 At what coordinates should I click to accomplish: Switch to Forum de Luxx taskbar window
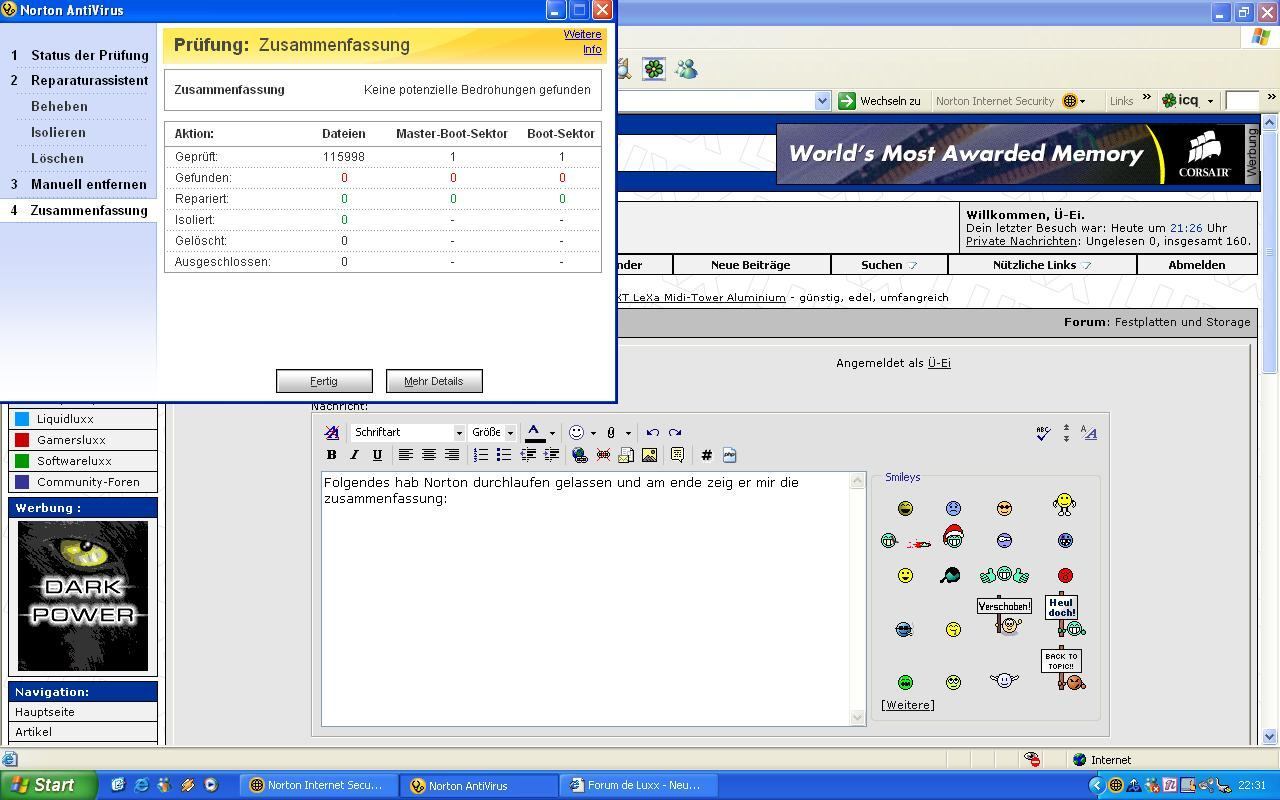638,785
